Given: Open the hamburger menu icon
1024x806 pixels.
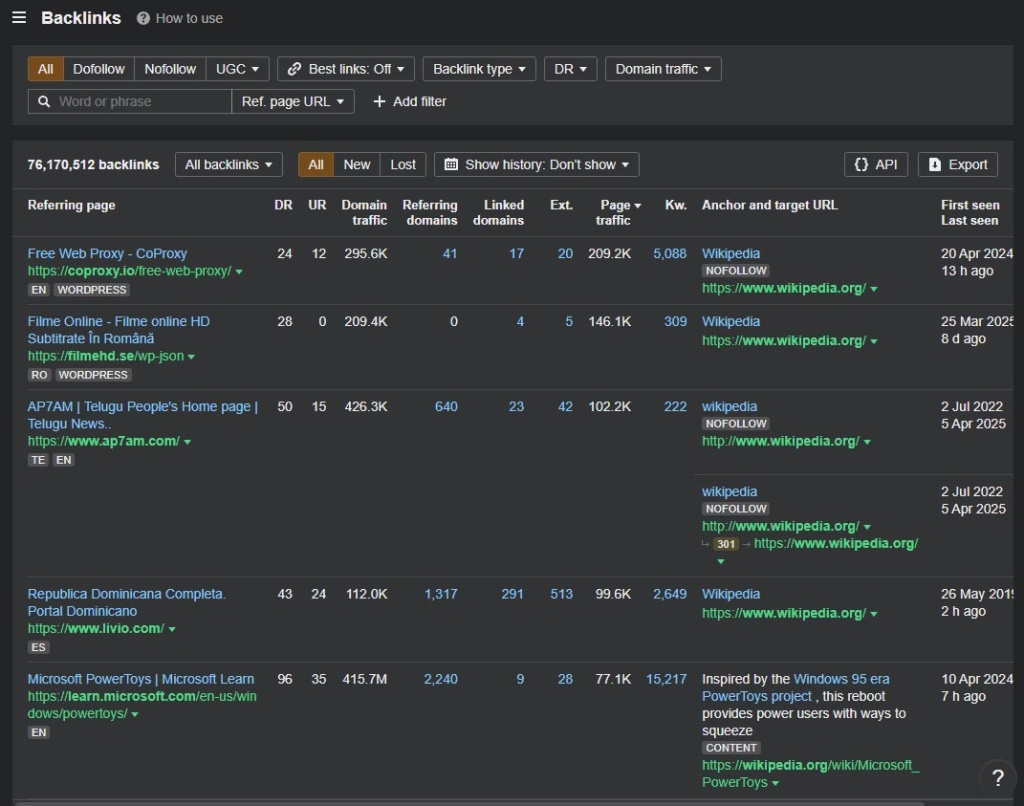Looking at the screenshot, I should [19, 18].
